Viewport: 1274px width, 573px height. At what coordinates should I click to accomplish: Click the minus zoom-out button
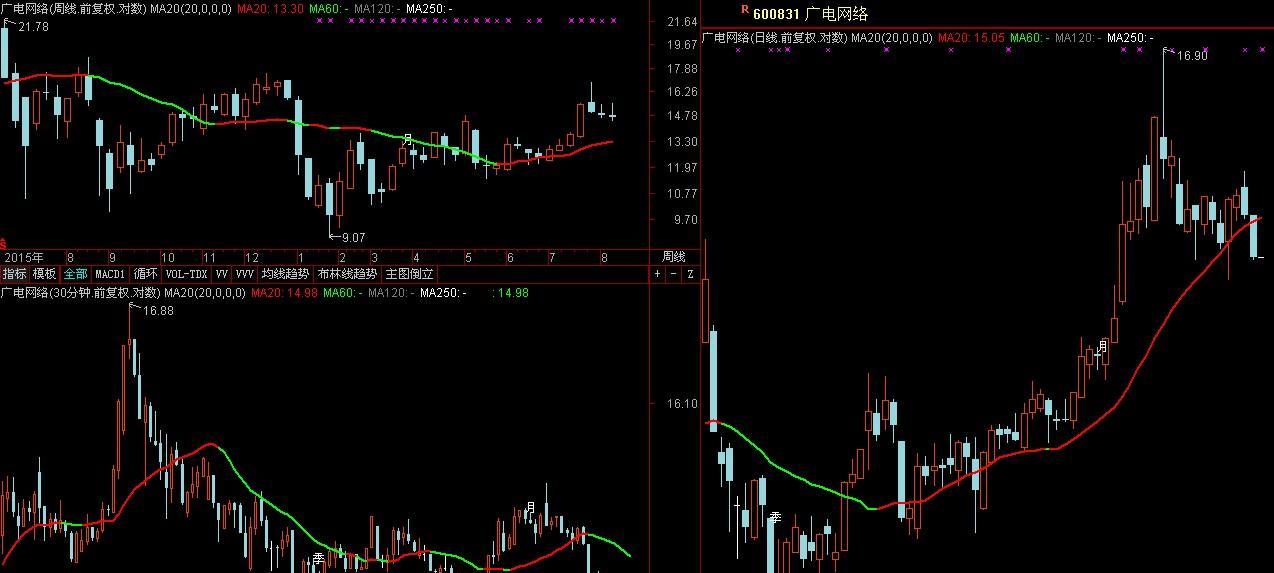673,273
